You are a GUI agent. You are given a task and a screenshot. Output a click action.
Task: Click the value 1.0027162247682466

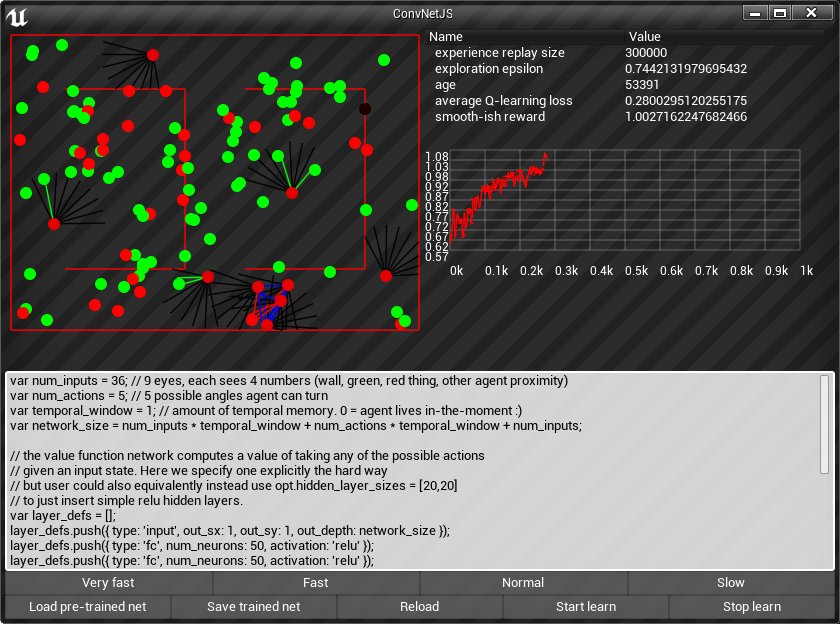[686, 117]
